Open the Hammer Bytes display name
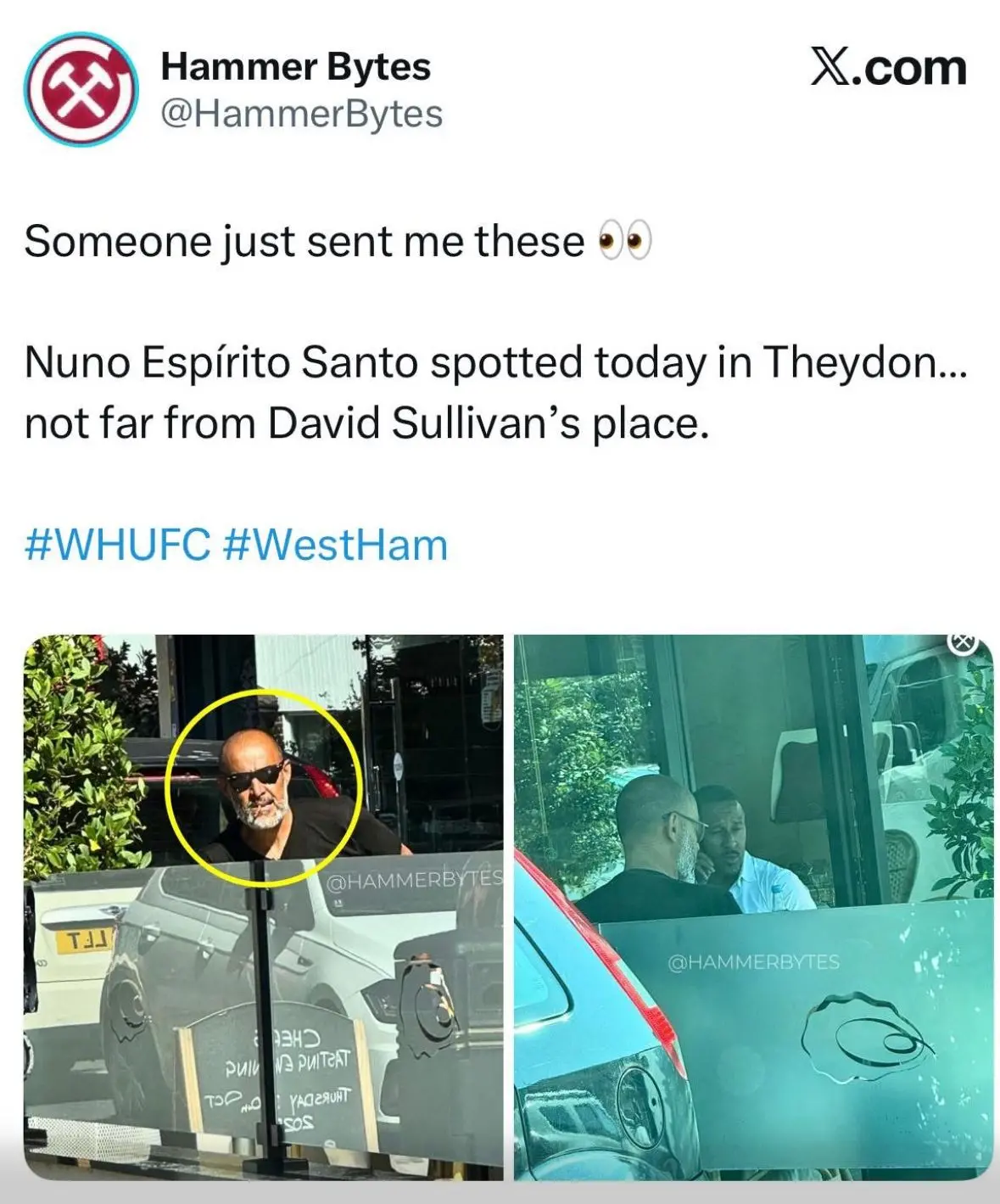1000x1204 pixels. (295, 66)
